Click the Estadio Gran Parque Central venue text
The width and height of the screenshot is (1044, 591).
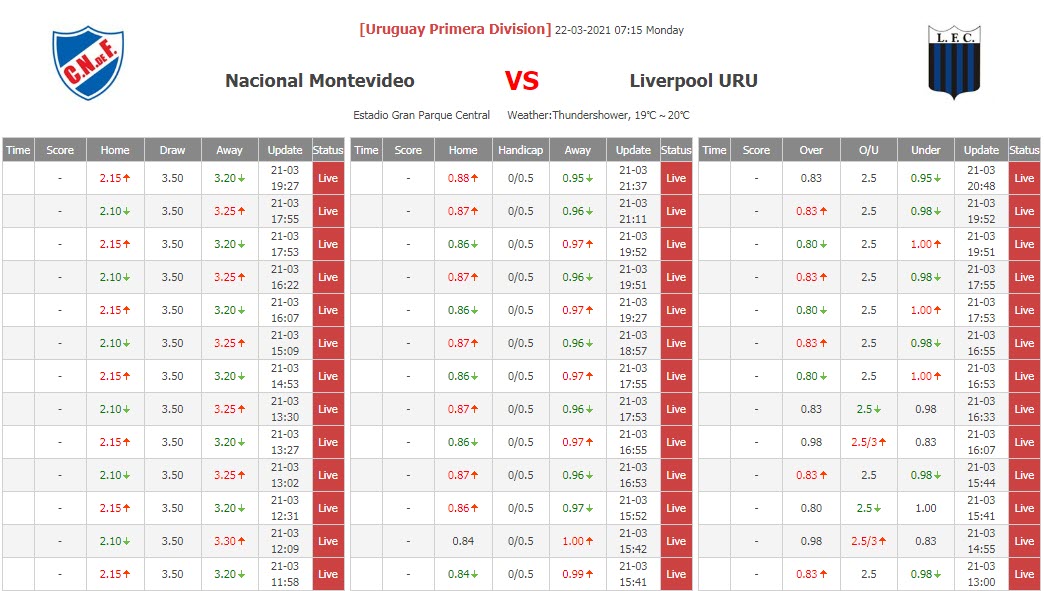pos(421,115)
